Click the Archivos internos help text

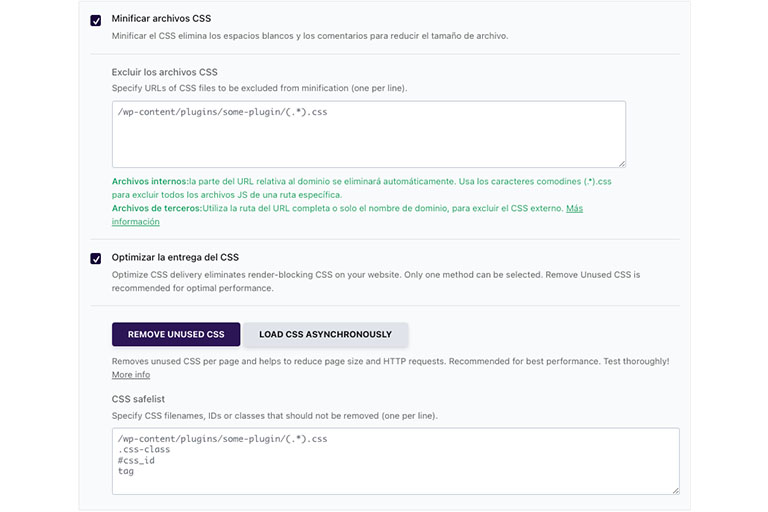coord(361,188)
